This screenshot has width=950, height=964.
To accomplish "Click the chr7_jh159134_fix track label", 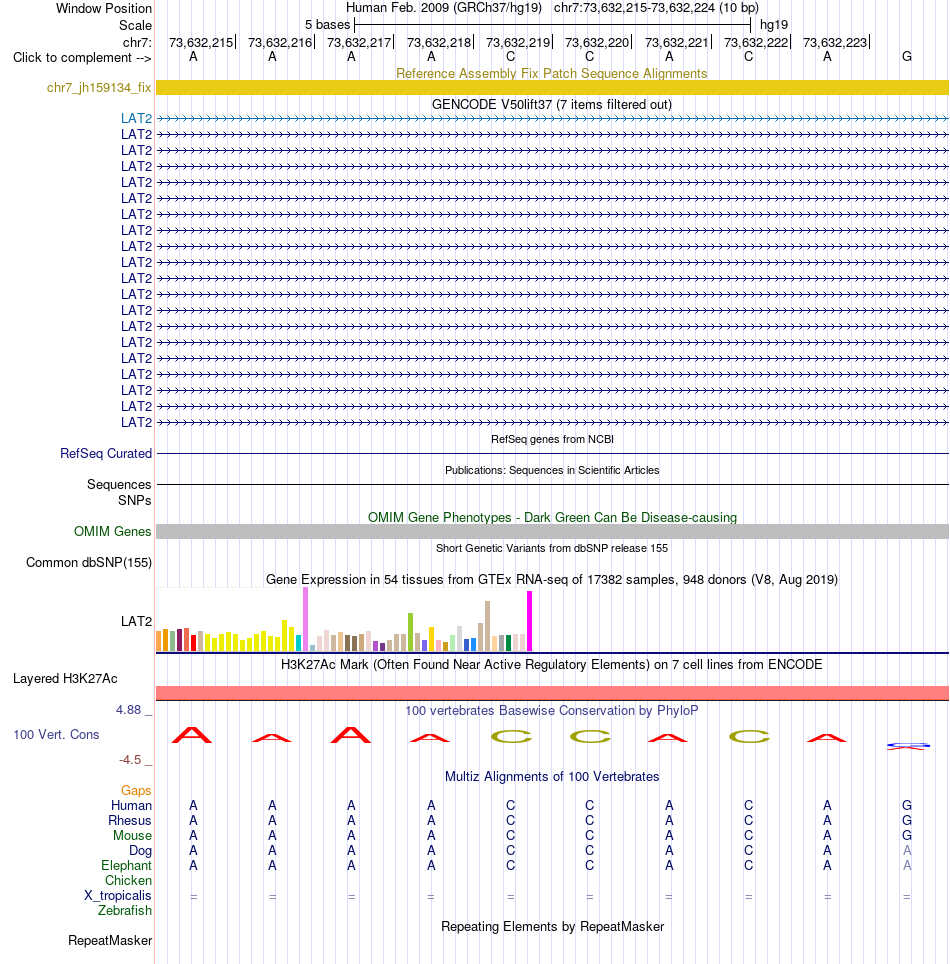I will click(99, 87).
